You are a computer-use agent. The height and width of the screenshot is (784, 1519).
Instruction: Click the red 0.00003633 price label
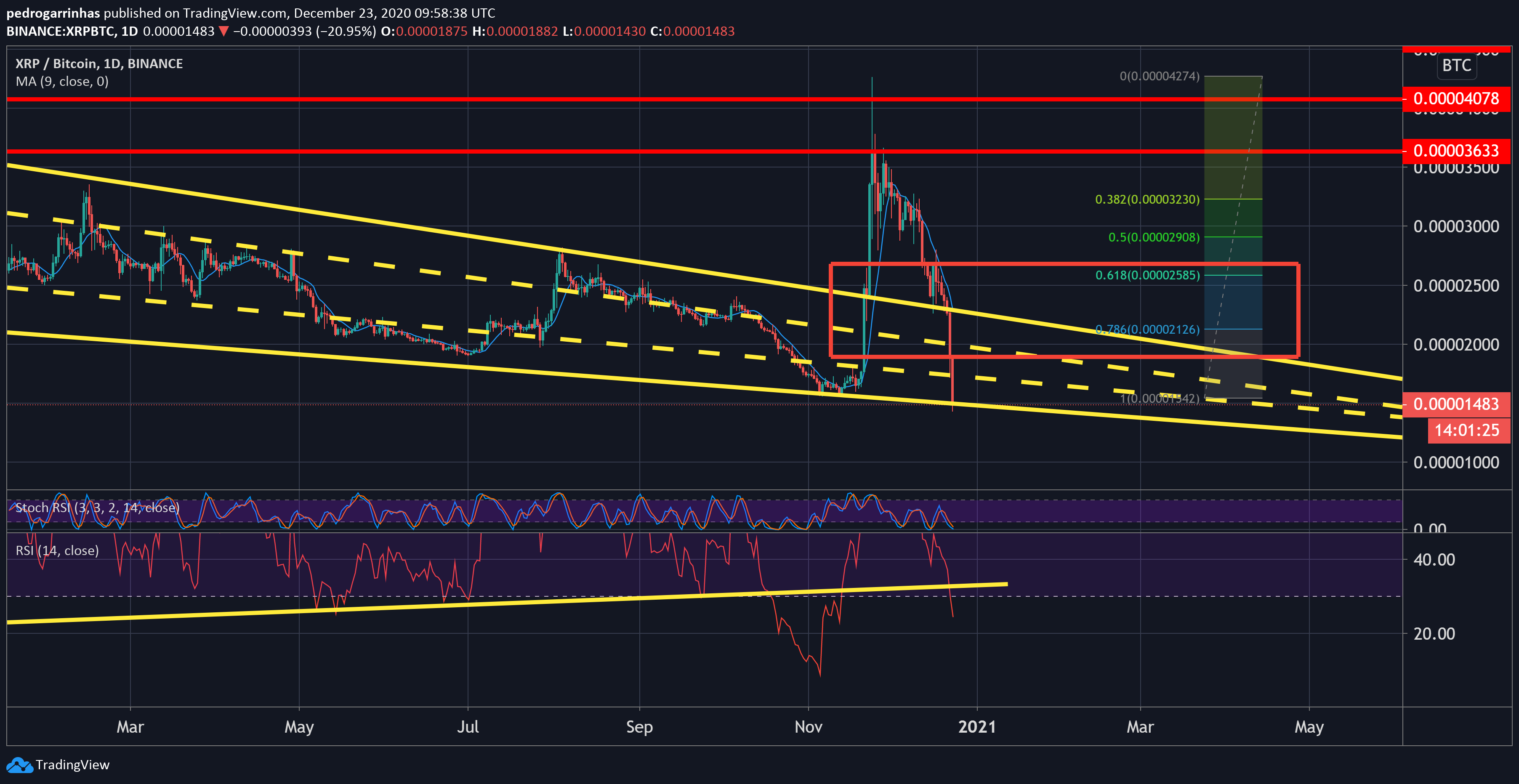click(1456, 151)
